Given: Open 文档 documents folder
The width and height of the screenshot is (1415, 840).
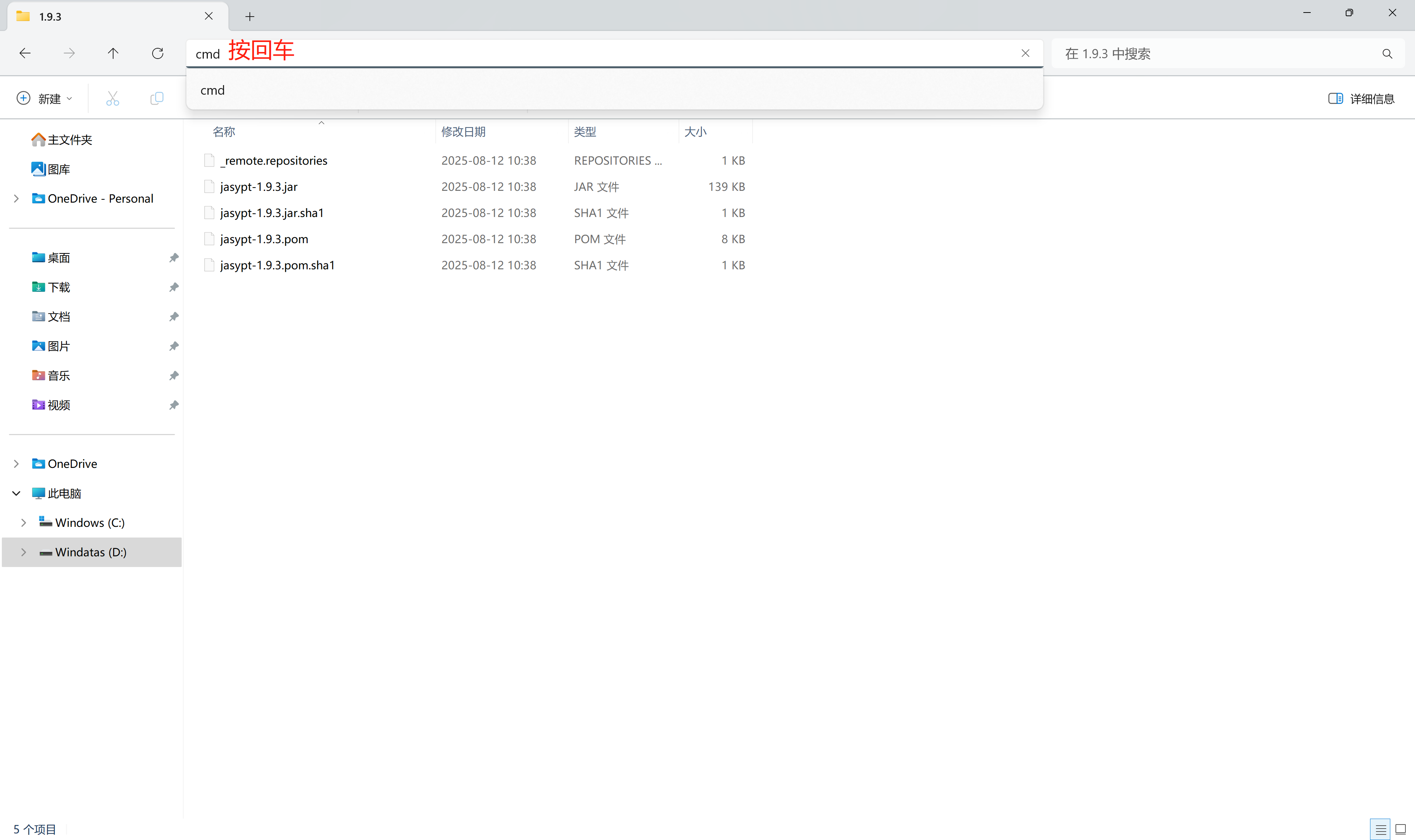Looking at the screenshot, I should pyautogui.click(x=51, y=316).
